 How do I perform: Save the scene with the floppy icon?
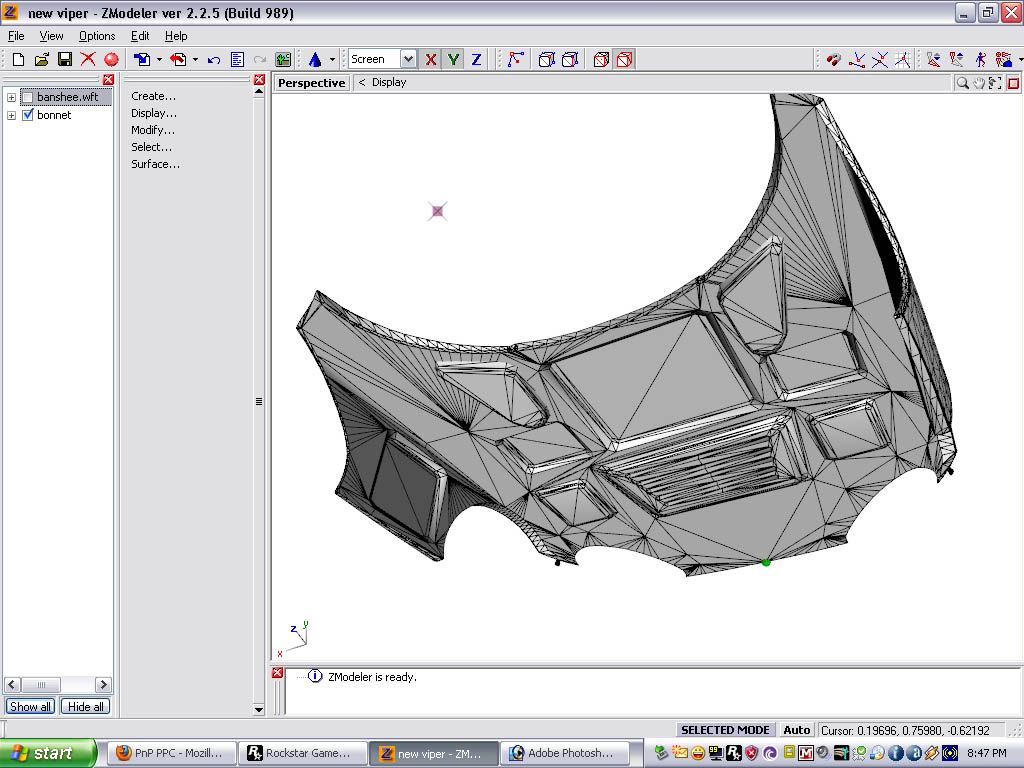(x=64, y=60)
